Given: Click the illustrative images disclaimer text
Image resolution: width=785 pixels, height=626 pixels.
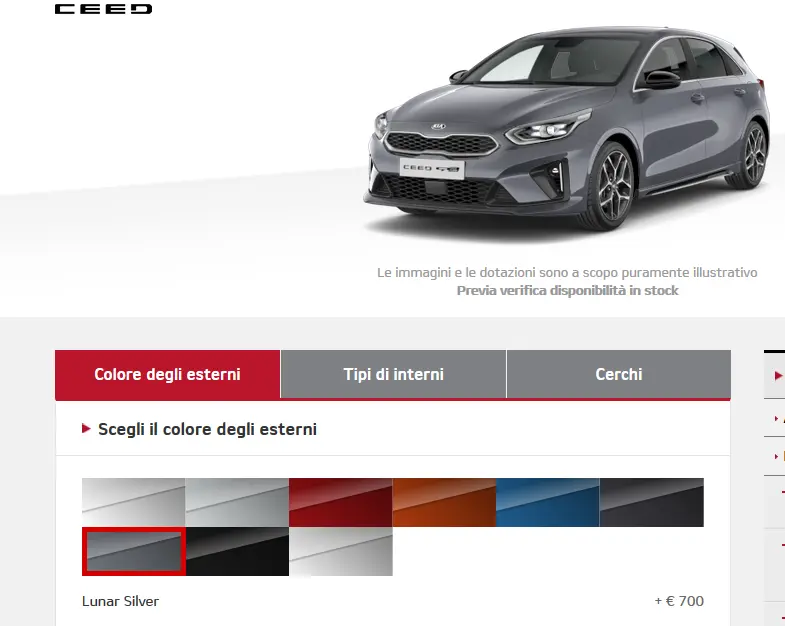Looking at the screenshot, I should 567,272.
